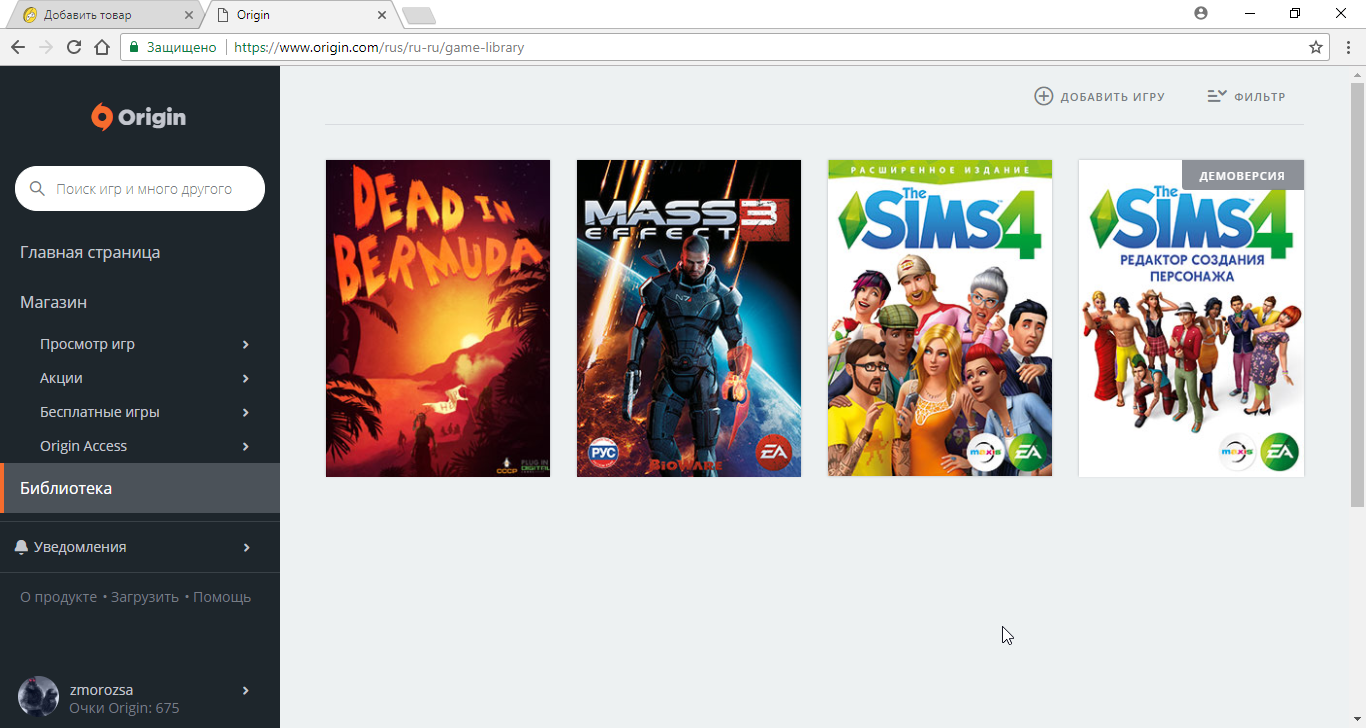Expand Бесплатные игры submenu chevron
This screenshot has width=1366, height=728.
coord(246,412)
